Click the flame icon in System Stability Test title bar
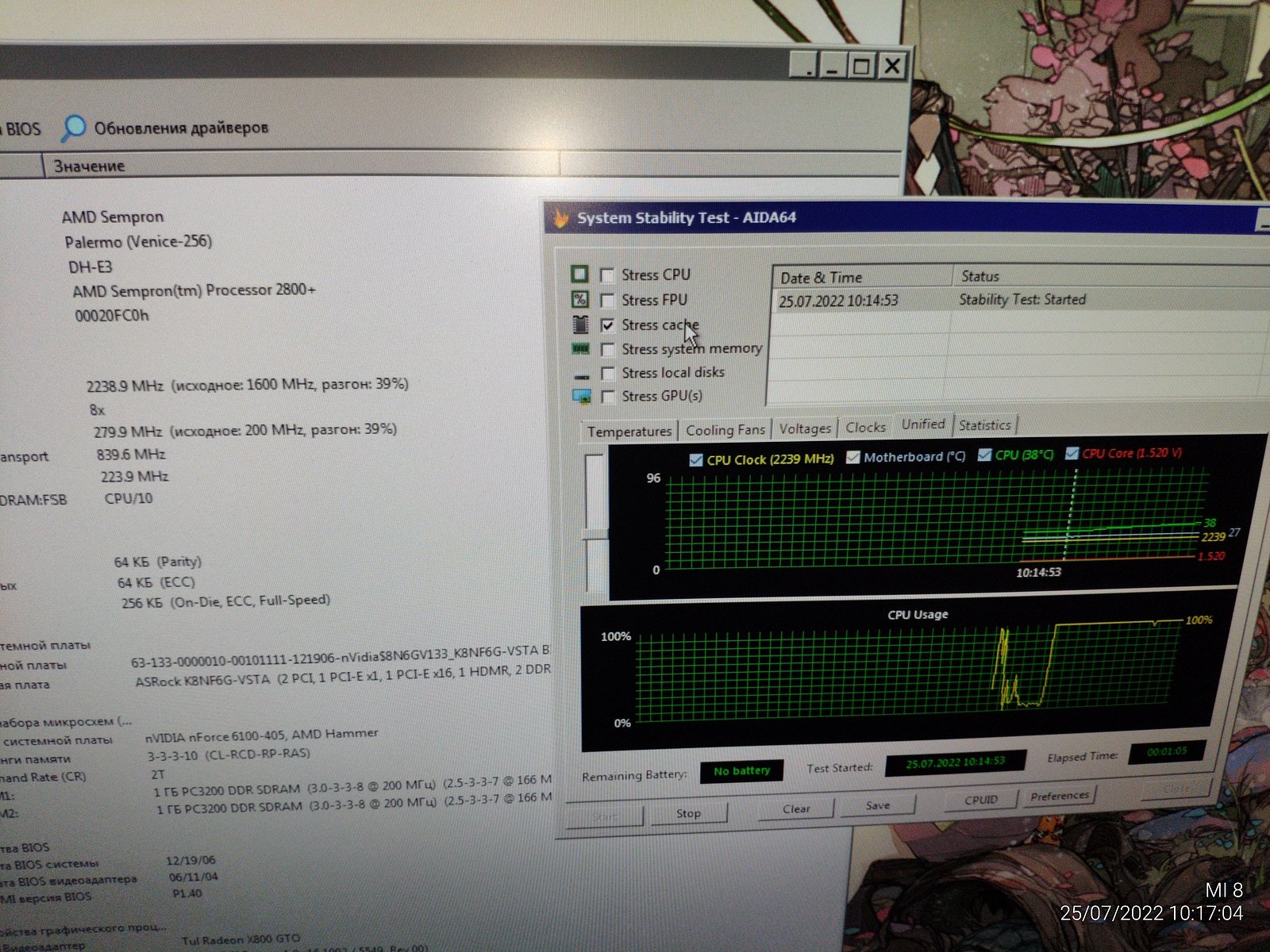This screenshot has height=952, width=1270. 561,217
